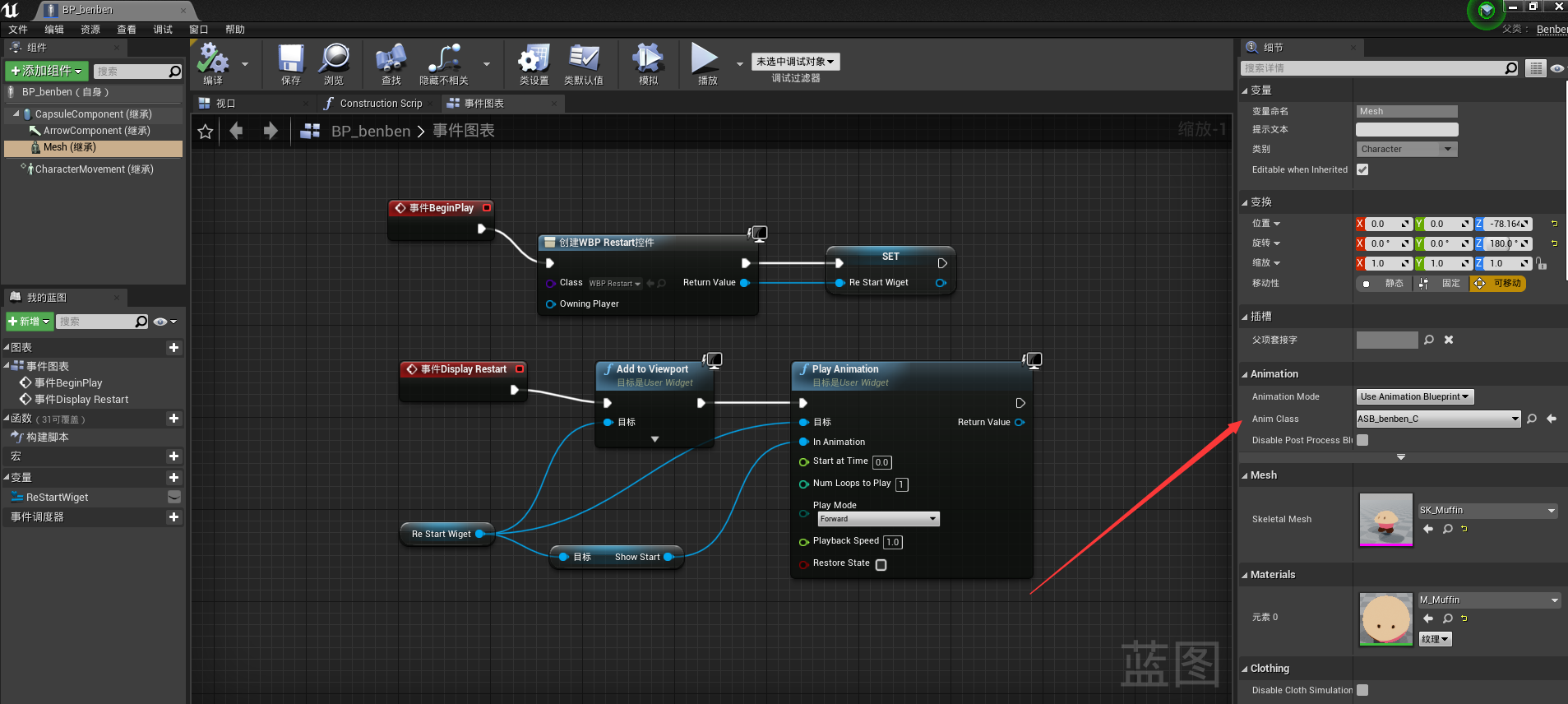The image size is (1568, 704).
Task: Select CapsuleComponent in components tree
Action: tap(93, 114)
